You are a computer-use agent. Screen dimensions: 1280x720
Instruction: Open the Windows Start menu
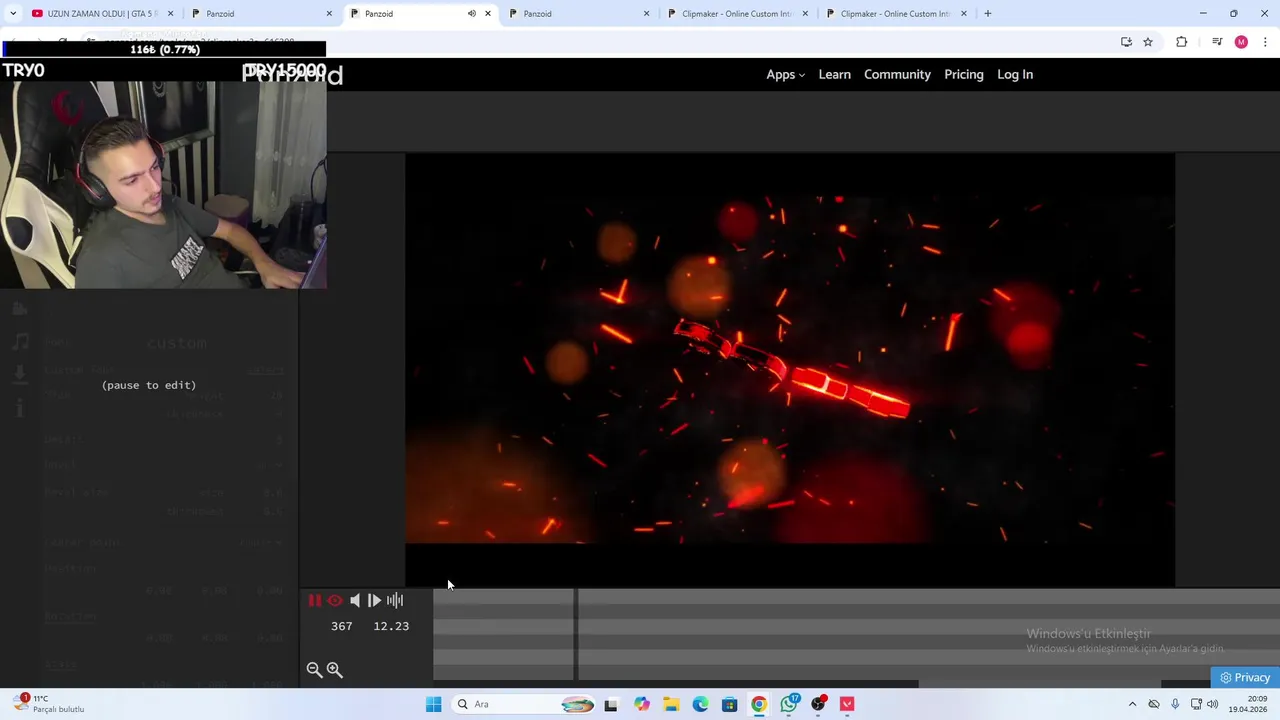[x=433, y=704]
